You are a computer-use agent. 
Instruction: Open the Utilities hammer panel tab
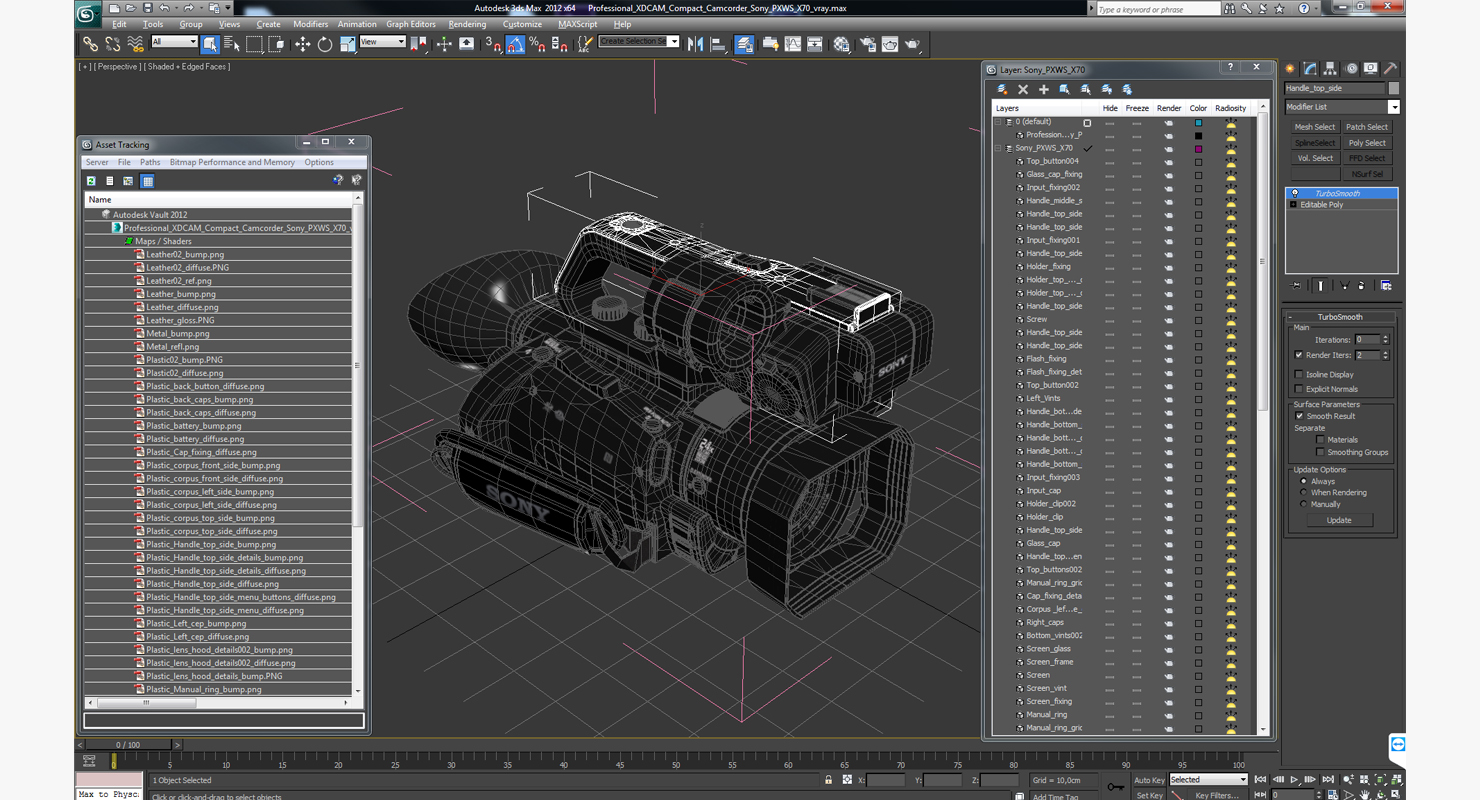(1390, 69)
